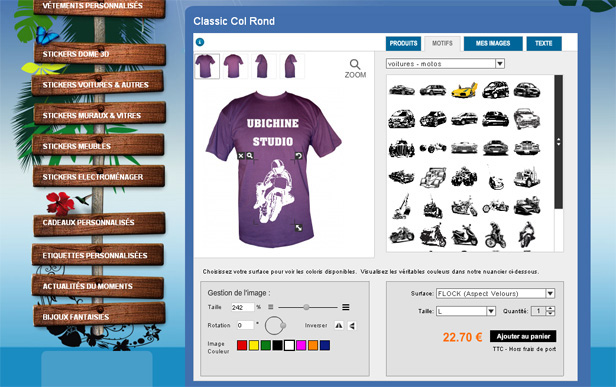Flip image horizontally with Inverser icon

point(339,325)
